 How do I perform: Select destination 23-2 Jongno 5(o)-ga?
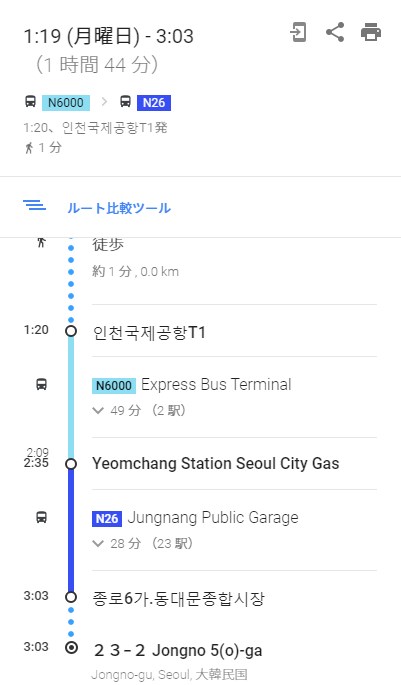tap(178, 650)
